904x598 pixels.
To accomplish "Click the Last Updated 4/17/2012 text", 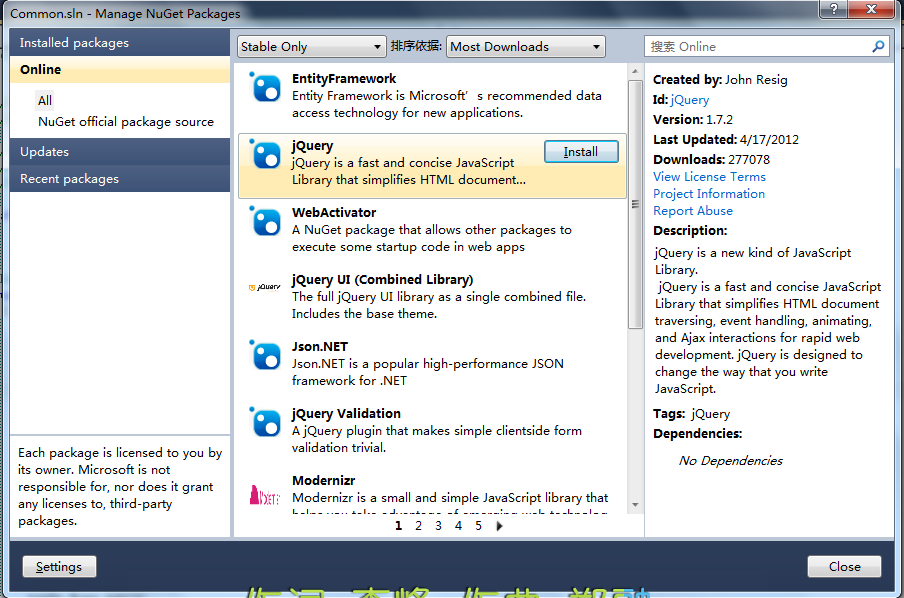I will [726, 140].
